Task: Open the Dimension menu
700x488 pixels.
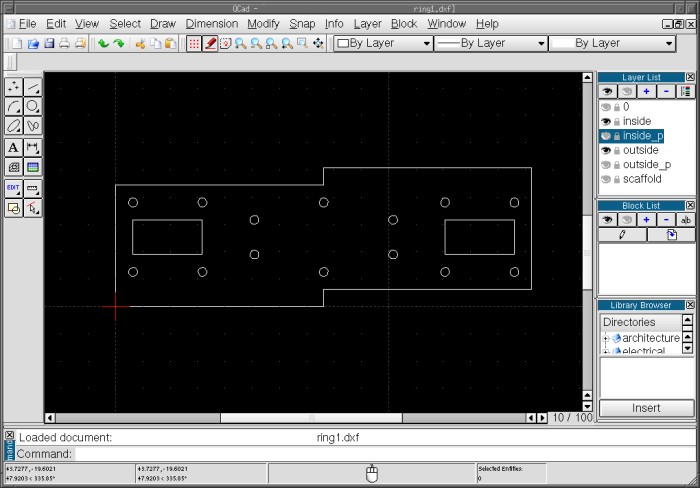Action: [212, 24]
